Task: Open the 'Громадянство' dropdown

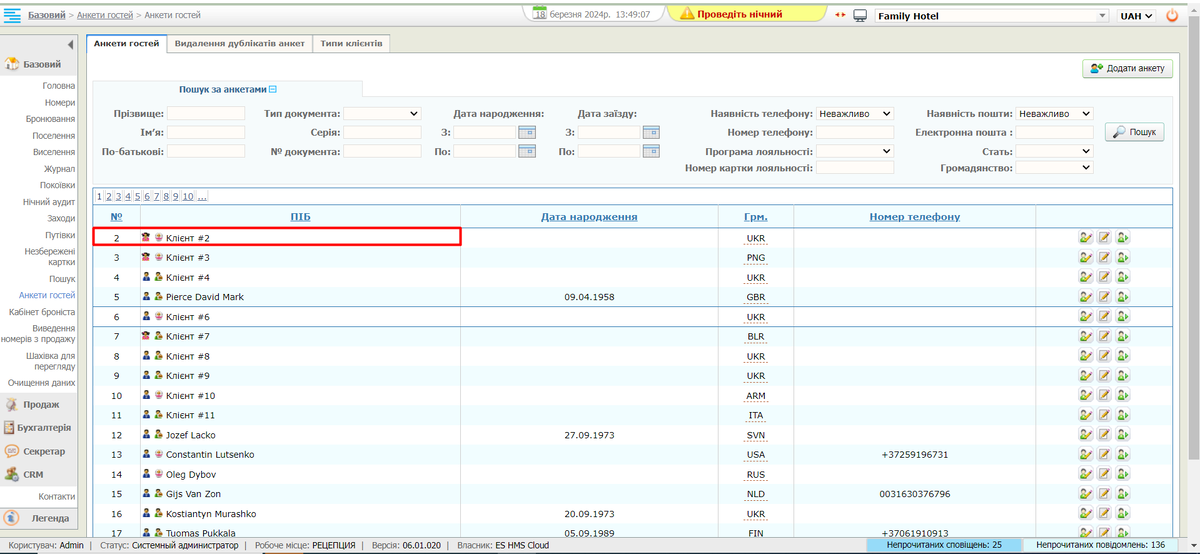Action: coord(1054,168)
